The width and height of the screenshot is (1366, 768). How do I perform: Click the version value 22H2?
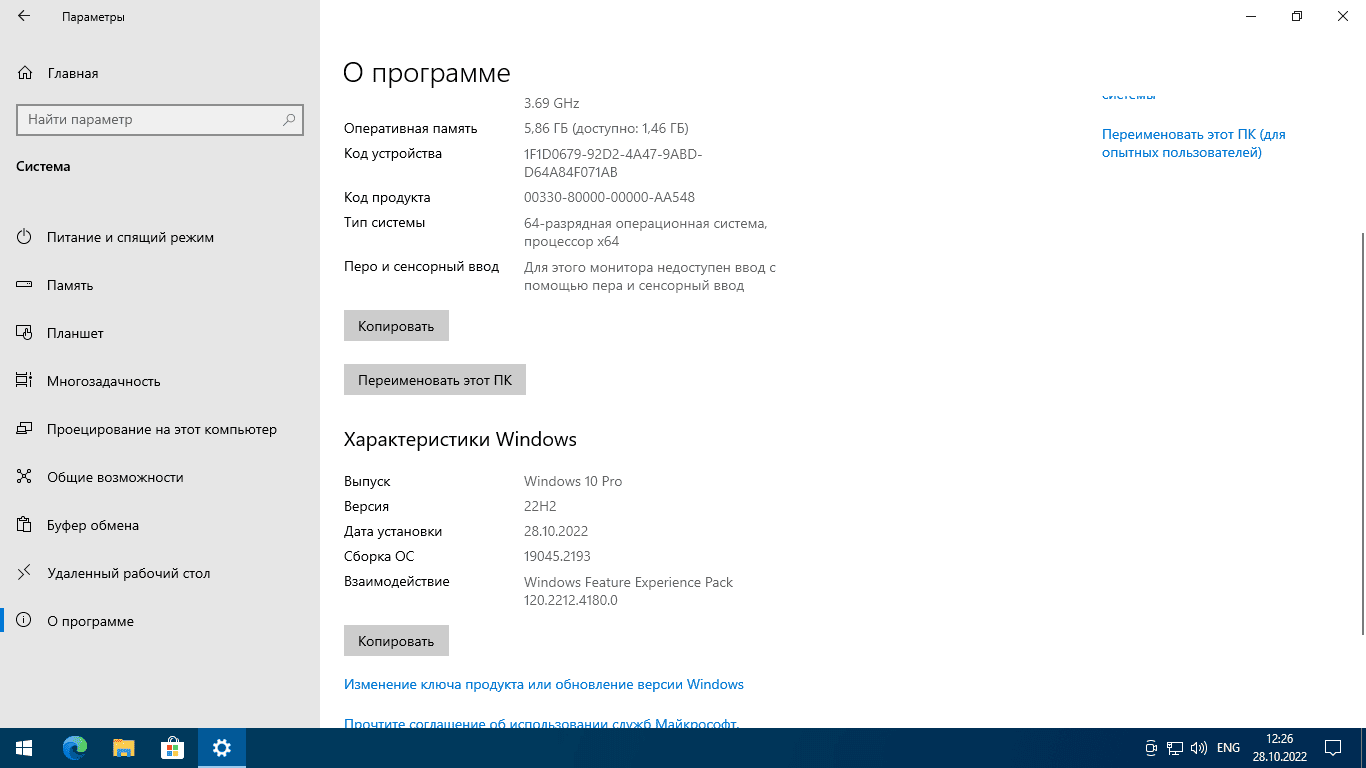(x=540, y=507)
